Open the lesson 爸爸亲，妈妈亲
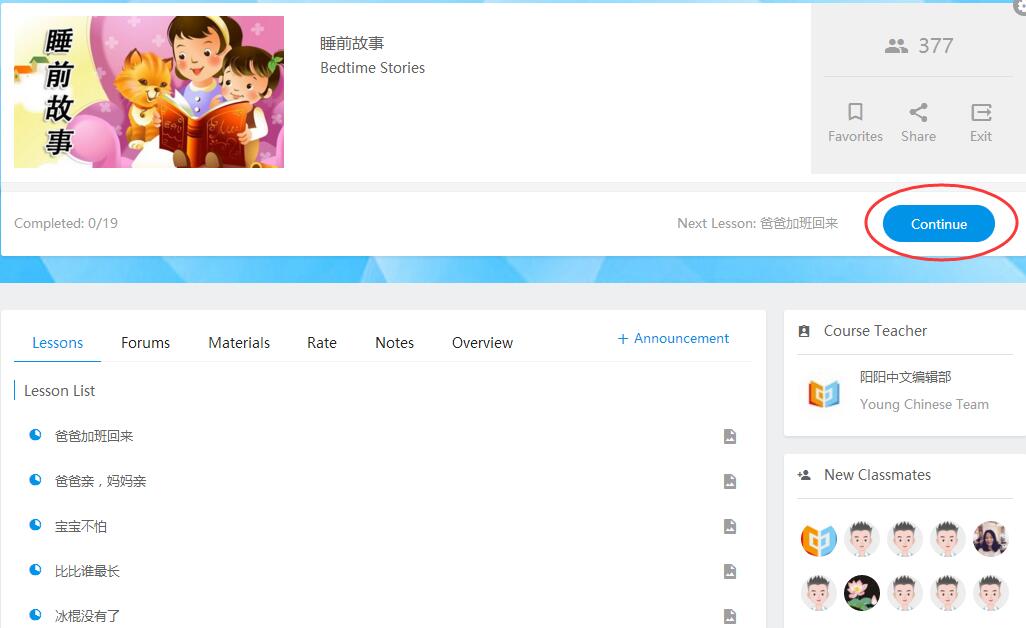Image resolution: width=1026 pixels, height=628 pixels. (x=101, y=481)
